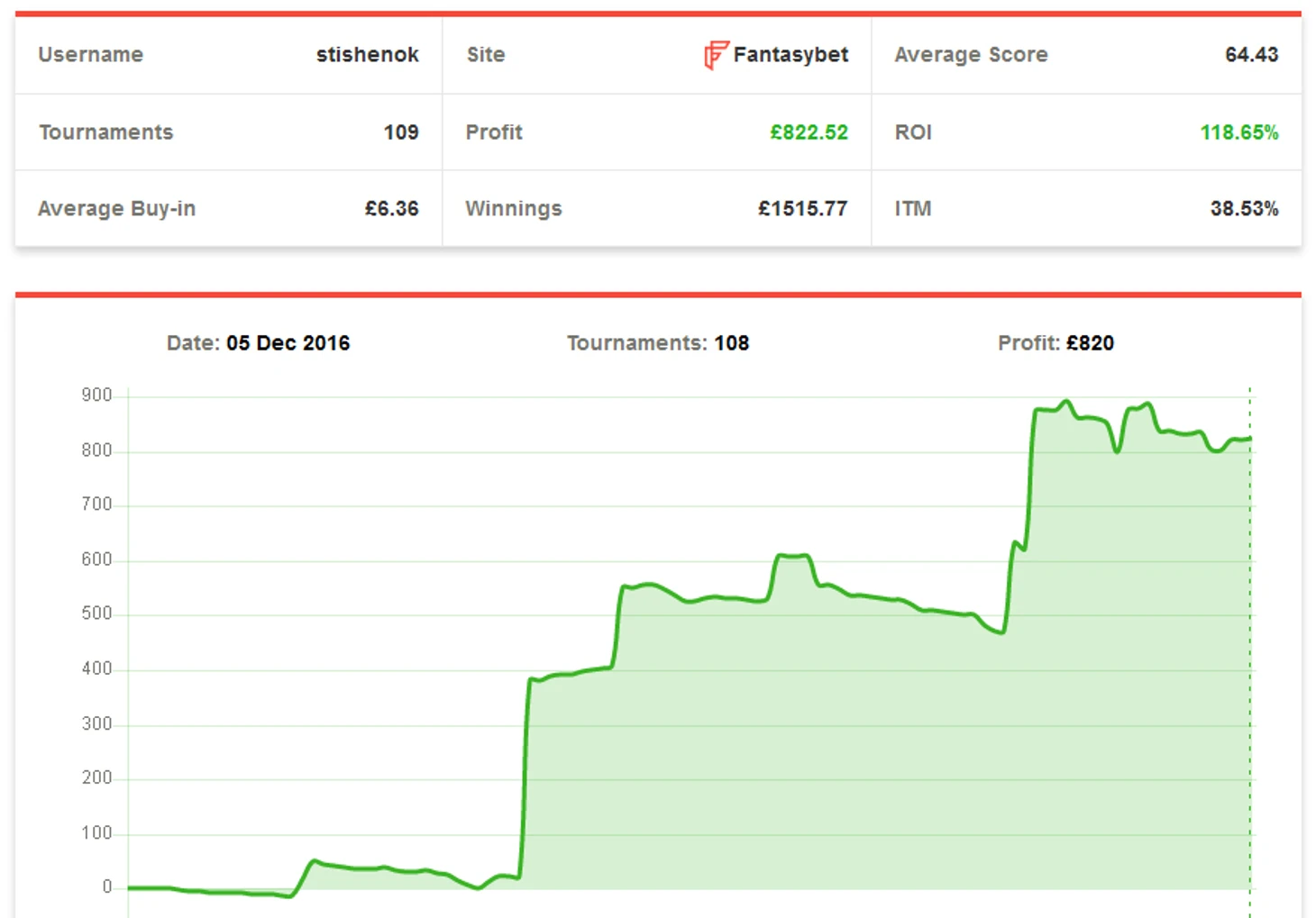Viewport: 1316px width, 918px height.
Task: Select the chart Profit: £820 readout
Action: coord(1055,343)
